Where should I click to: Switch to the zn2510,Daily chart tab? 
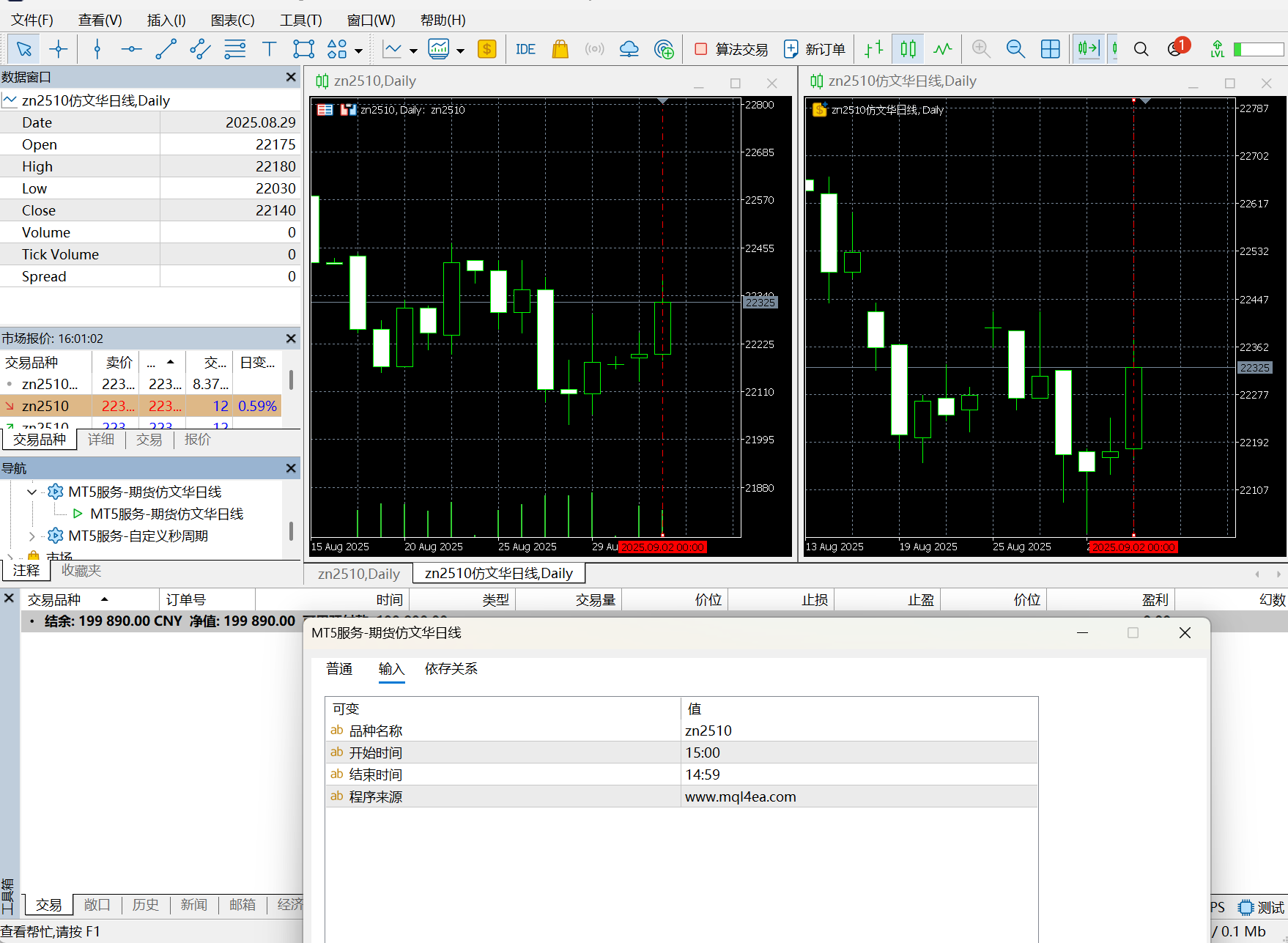coord(358,574)
